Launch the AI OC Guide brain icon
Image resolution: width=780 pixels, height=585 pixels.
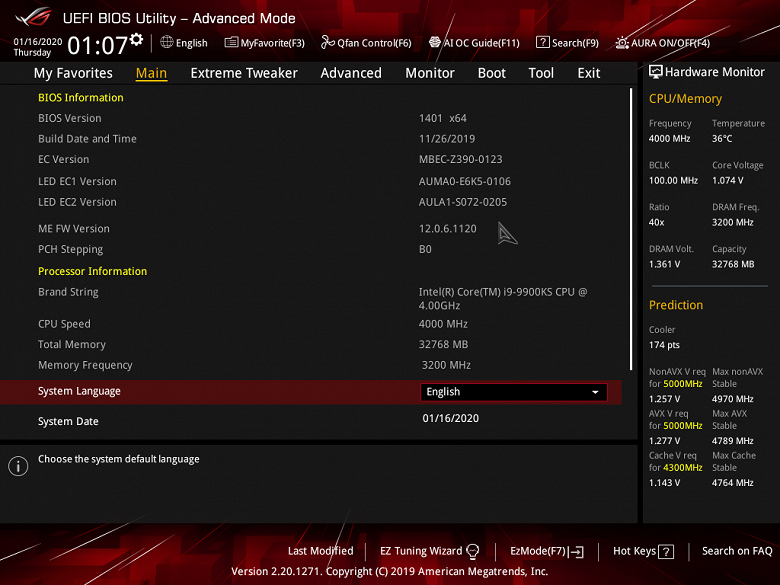(x=435, y=42)
